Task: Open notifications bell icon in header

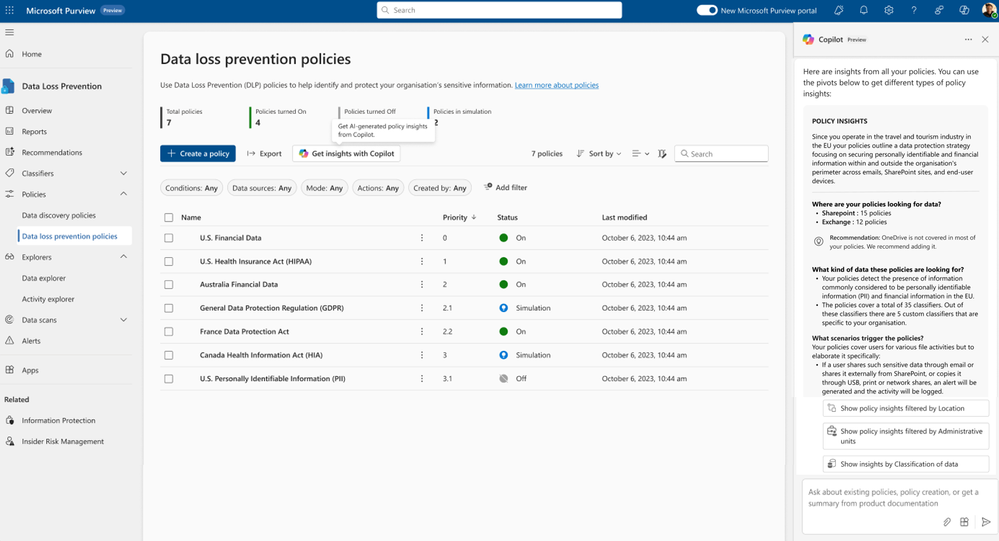Action: coord(863,10)
